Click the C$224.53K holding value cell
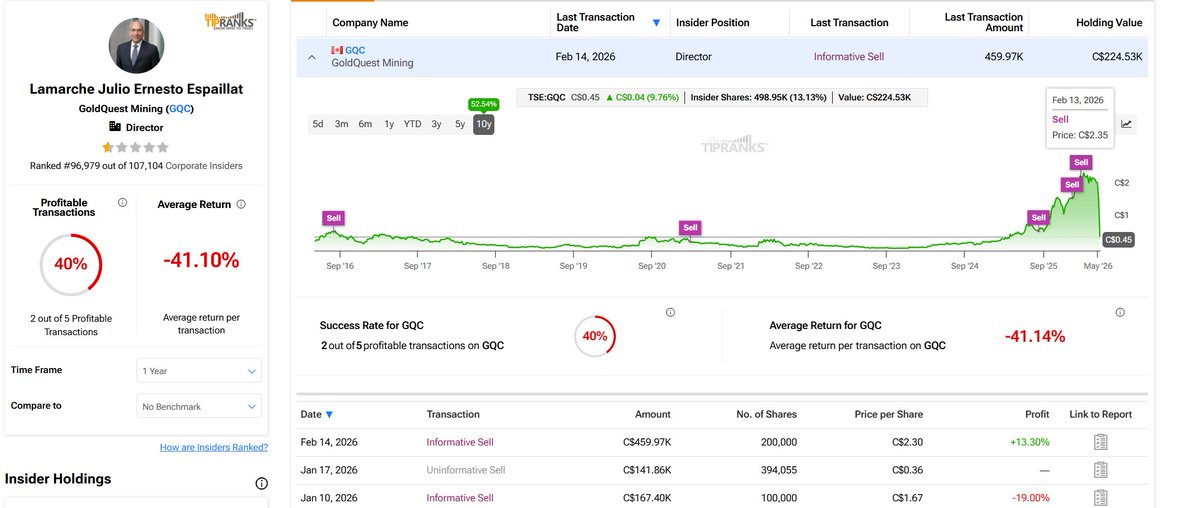This screenshot has height=508, width=1200. coord(1115,57)
